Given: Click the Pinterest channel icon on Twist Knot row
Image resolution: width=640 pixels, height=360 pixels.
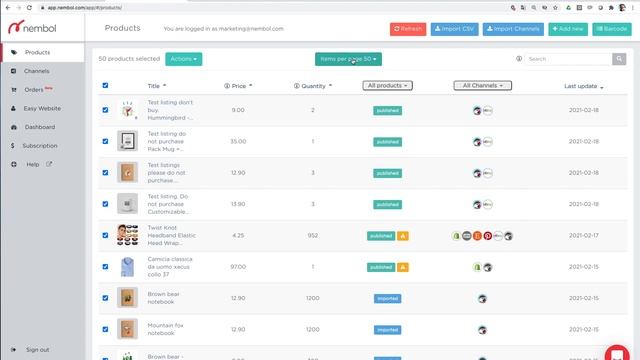Looking at the screenshot, I should (487, 236).
